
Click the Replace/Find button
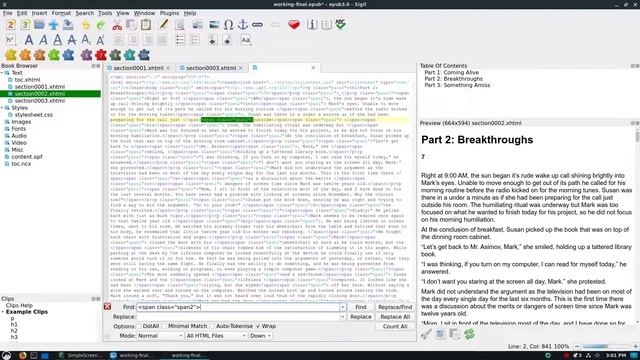click(x=395, y=307)
